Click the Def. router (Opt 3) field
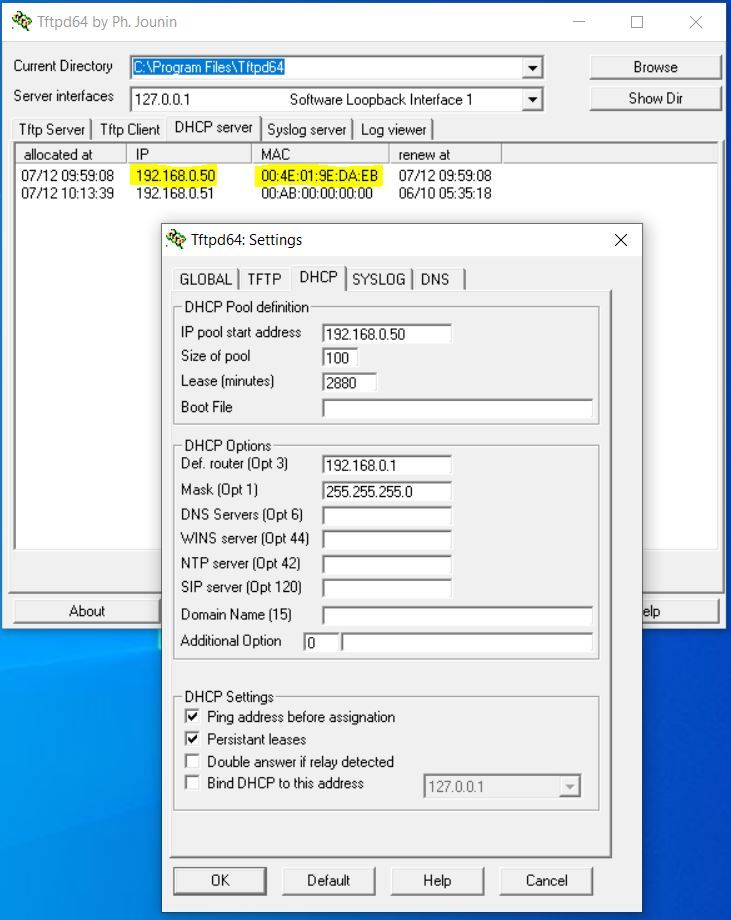 pyautogui.click(x=387, y=465)
